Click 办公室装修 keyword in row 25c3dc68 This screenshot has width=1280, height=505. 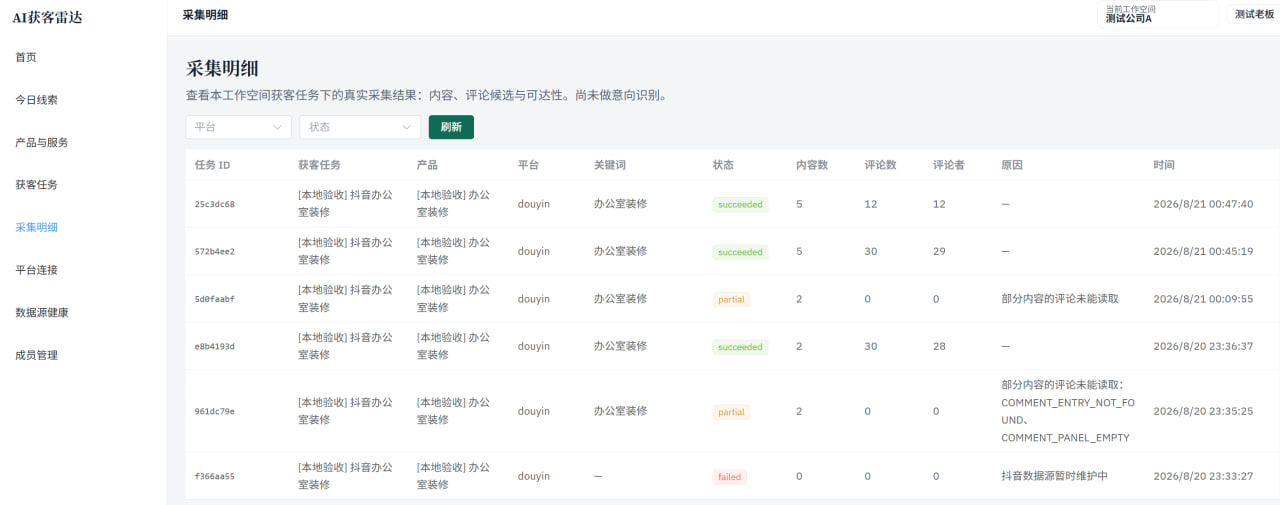click(x=620, y=204)
